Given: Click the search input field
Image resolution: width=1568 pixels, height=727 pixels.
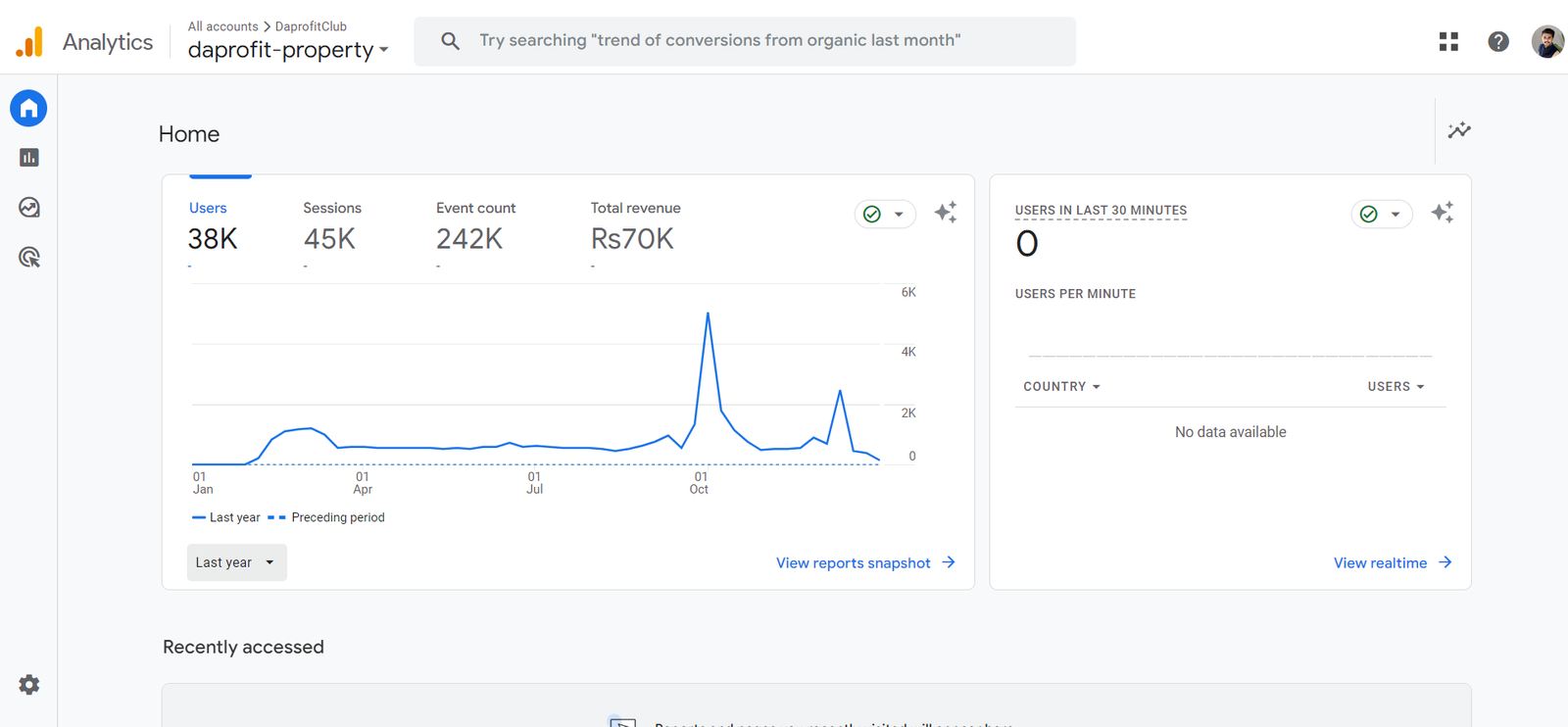Looking at the screenshot, I should pyautogui.click(x=745, y=41).
